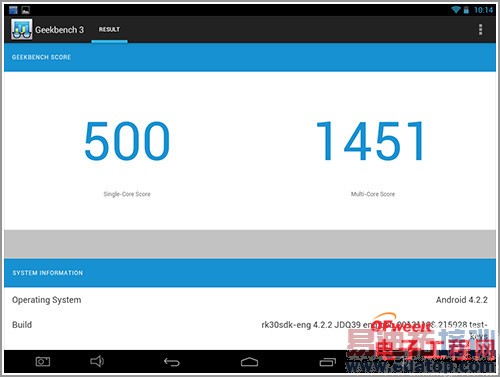
Task: Tap the Android home navigation button
Action: tap(249, 362)
